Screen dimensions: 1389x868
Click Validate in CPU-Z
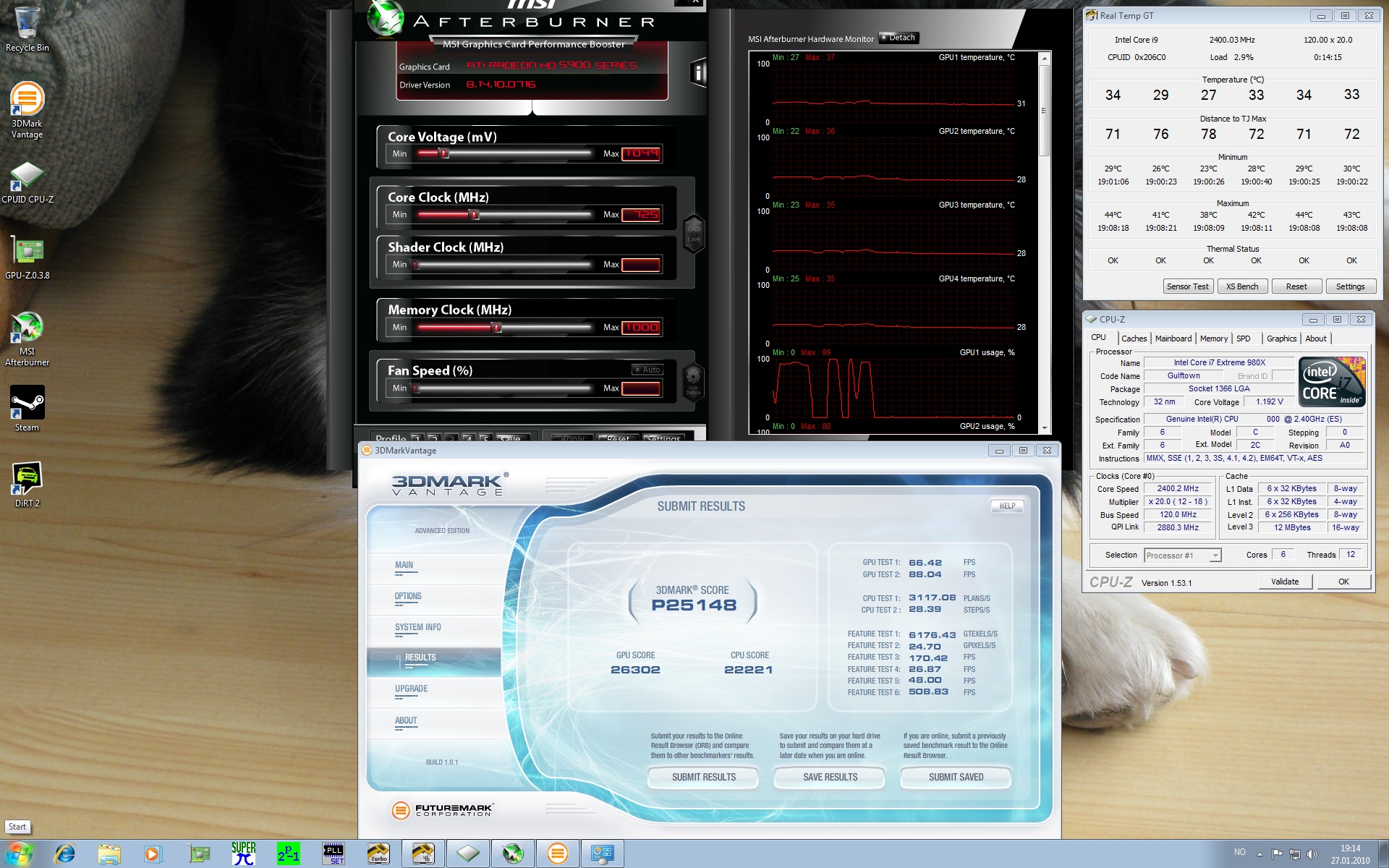(1285, 582)
